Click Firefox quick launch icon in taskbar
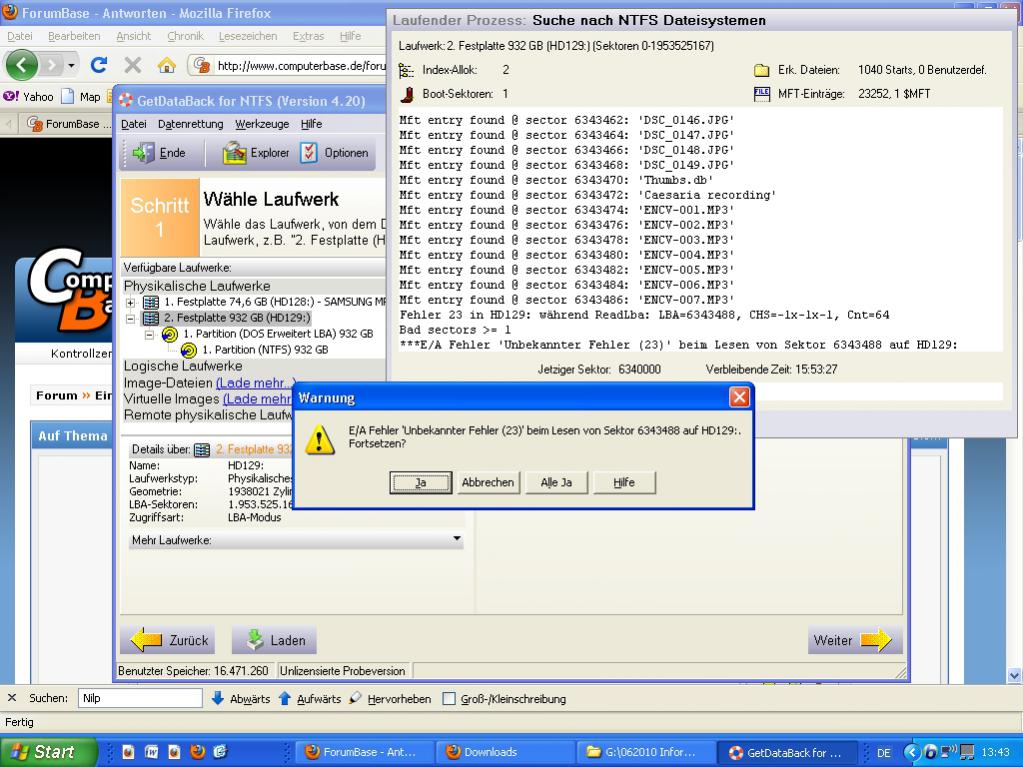 [x=198, y=752]
